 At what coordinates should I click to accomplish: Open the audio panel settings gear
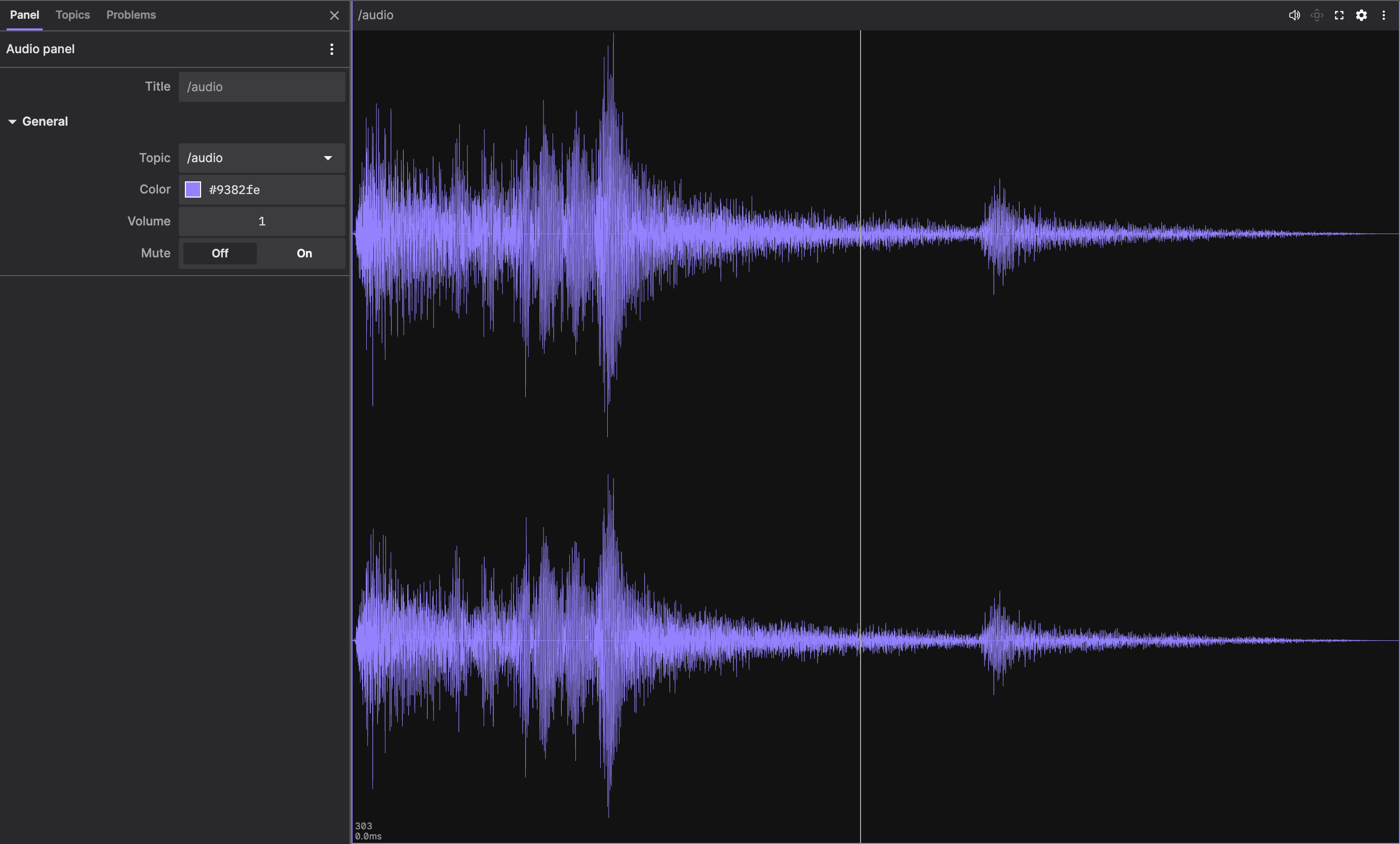1362,15
